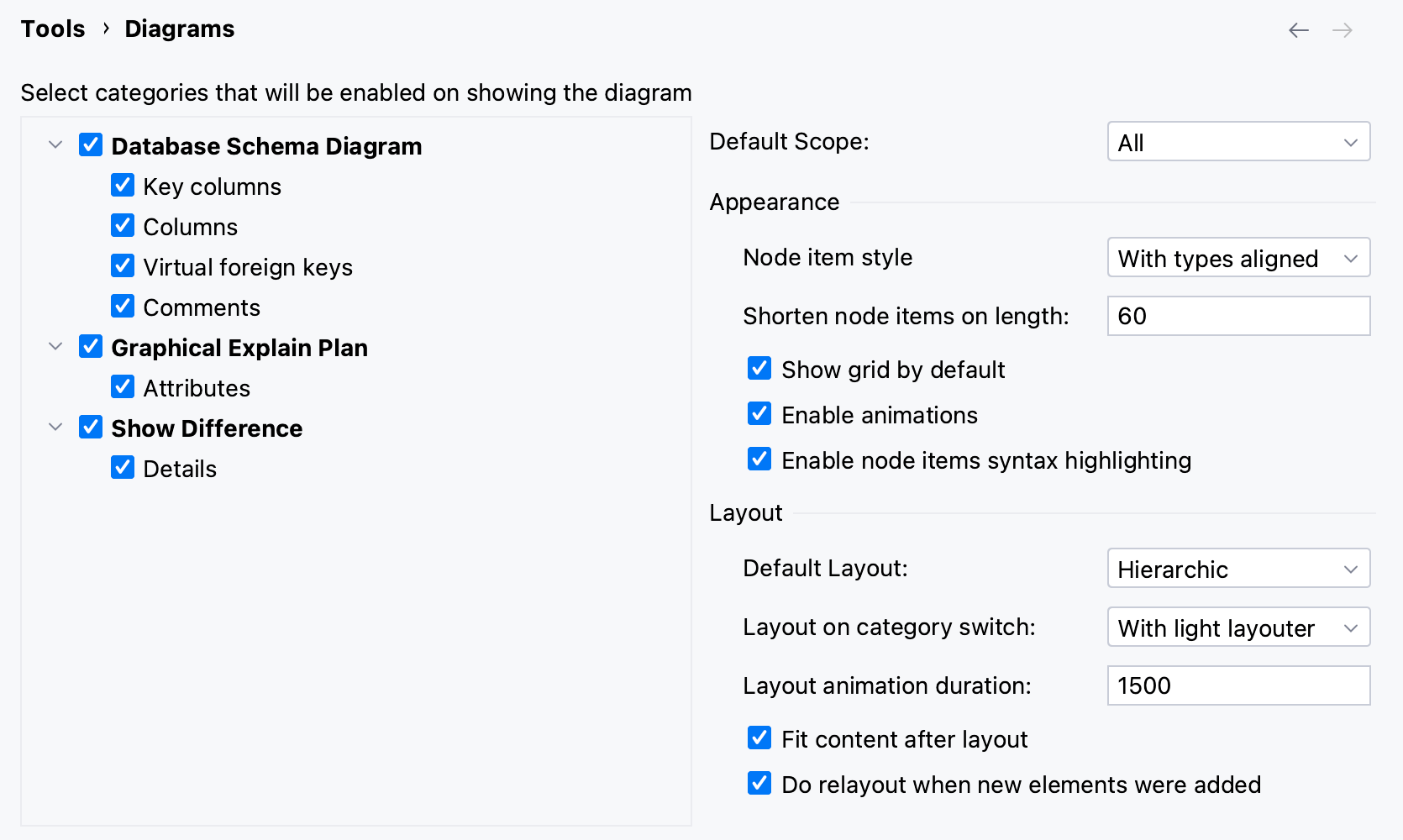This screenshot has width=1403, height=840.
Task: Click the back navigation arrow
Action: point(1298,29)
